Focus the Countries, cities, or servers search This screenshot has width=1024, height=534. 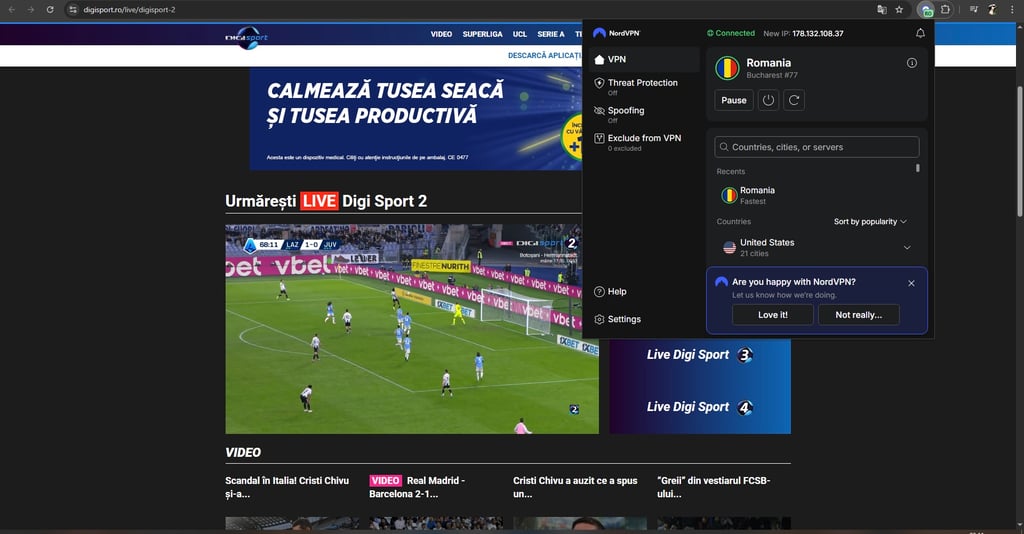816,147
